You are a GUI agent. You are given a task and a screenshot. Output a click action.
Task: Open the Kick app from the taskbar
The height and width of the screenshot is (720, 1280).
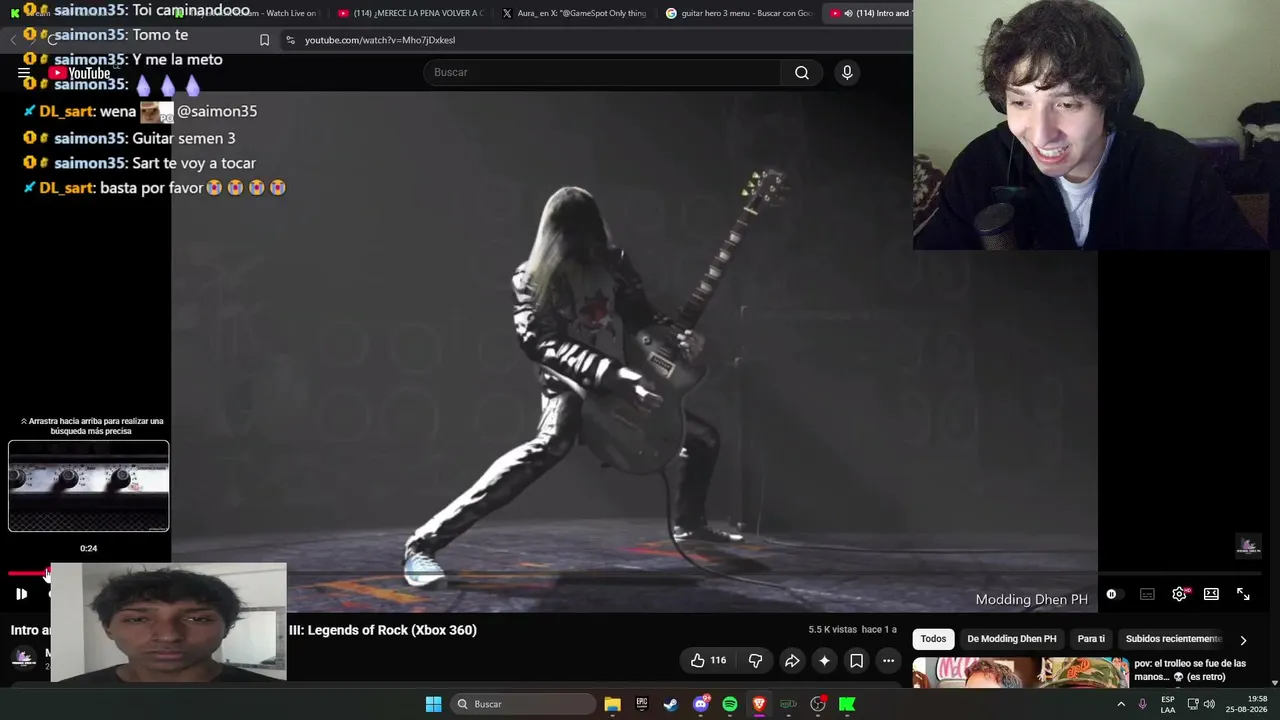click(847, 704)
